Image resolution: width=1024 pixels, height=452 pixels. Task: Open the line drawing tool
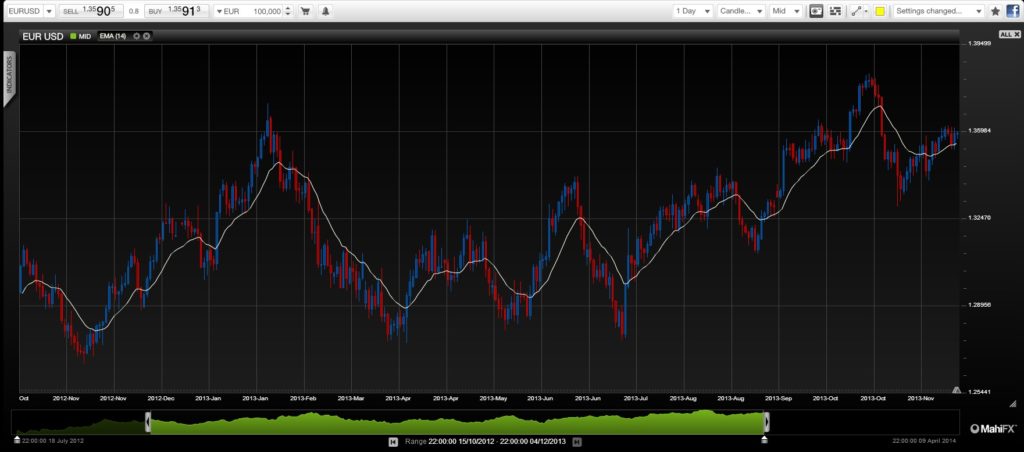pyautogui.click(x=858, y=11)
